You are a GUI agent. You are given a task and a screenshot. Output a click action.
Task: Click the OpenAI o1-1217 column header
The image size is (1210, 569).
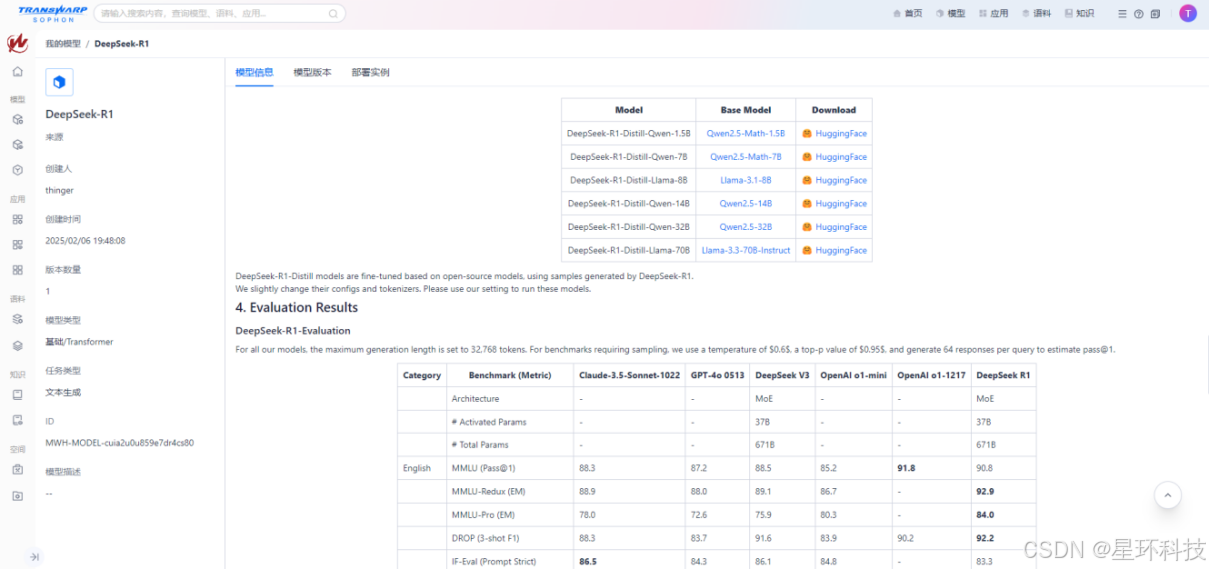(x=932, y=375)
